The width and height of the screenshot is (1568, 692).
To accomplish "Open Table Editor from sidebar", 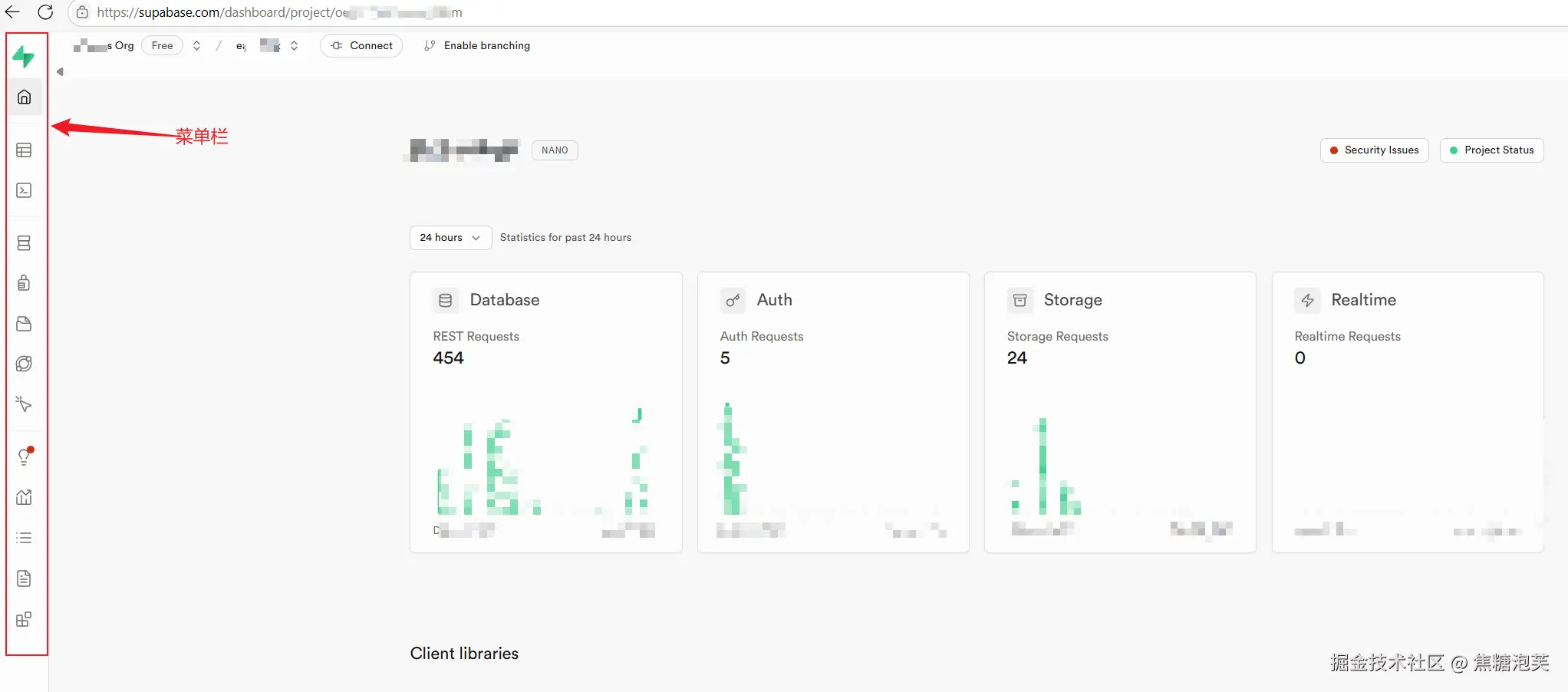I will pyautogui.click(x=24, y=150).
